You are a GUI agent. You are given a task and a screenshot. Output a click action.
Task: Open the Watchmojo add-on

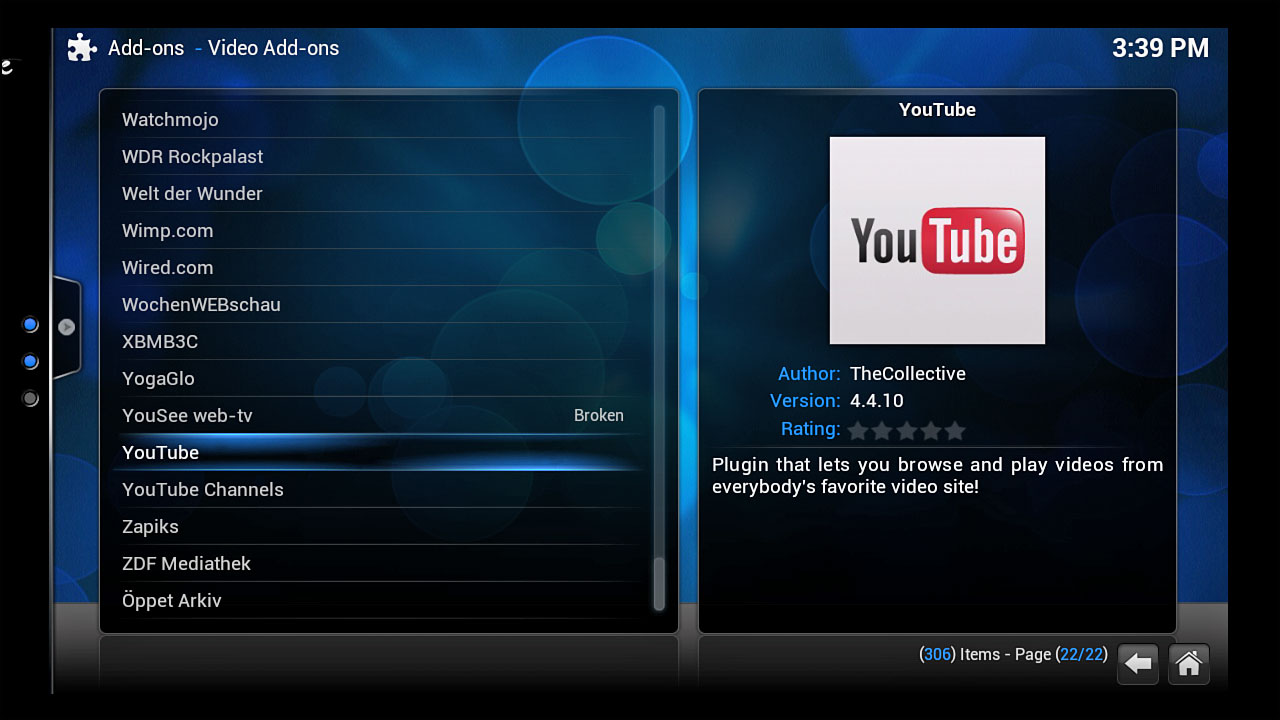(x=378, y=119)
